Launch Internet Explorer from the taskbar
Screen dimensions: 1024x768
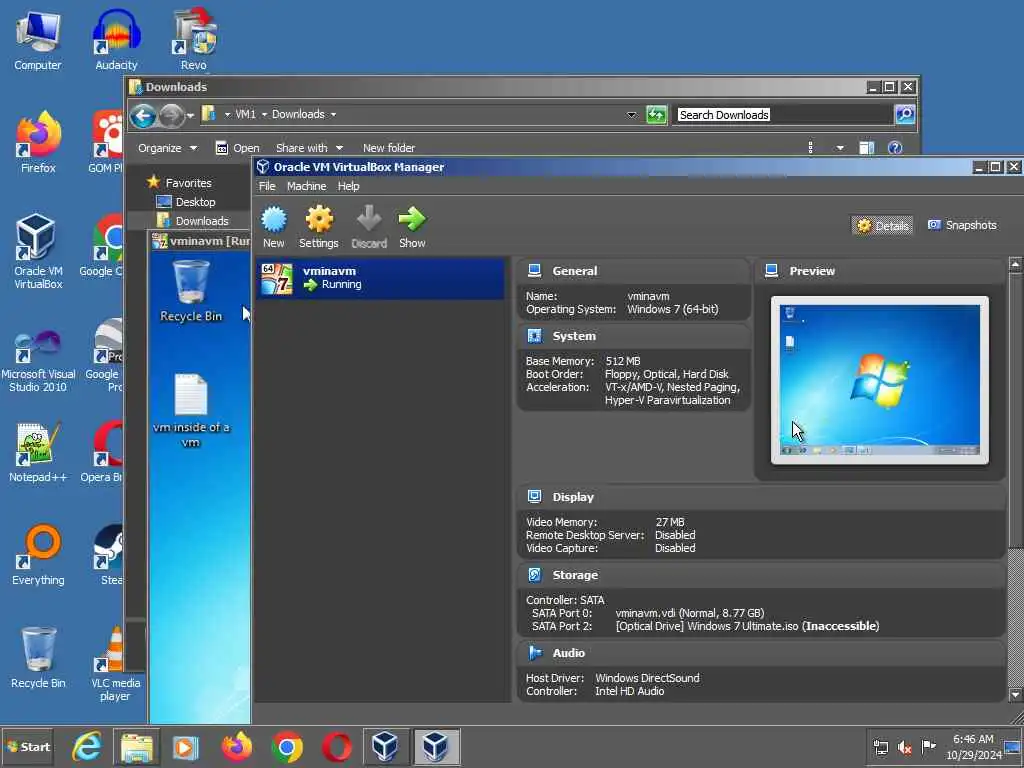[87, 746]
